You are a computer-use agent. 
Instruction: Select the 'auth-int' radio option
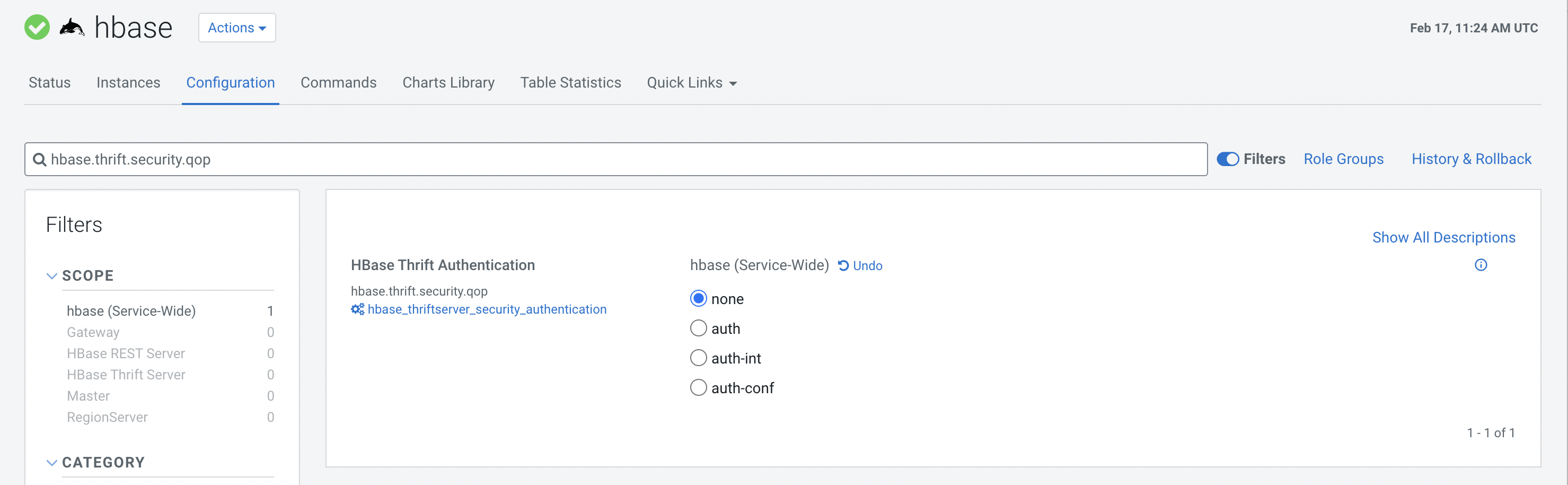[x=698, y=358]
